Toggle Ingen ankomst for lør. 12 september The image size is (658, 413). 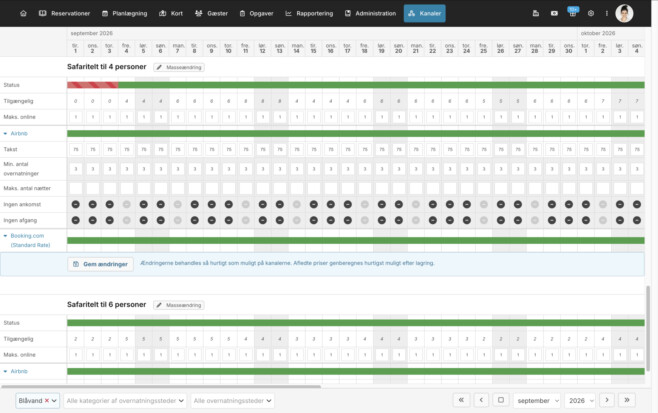point(263,204)
